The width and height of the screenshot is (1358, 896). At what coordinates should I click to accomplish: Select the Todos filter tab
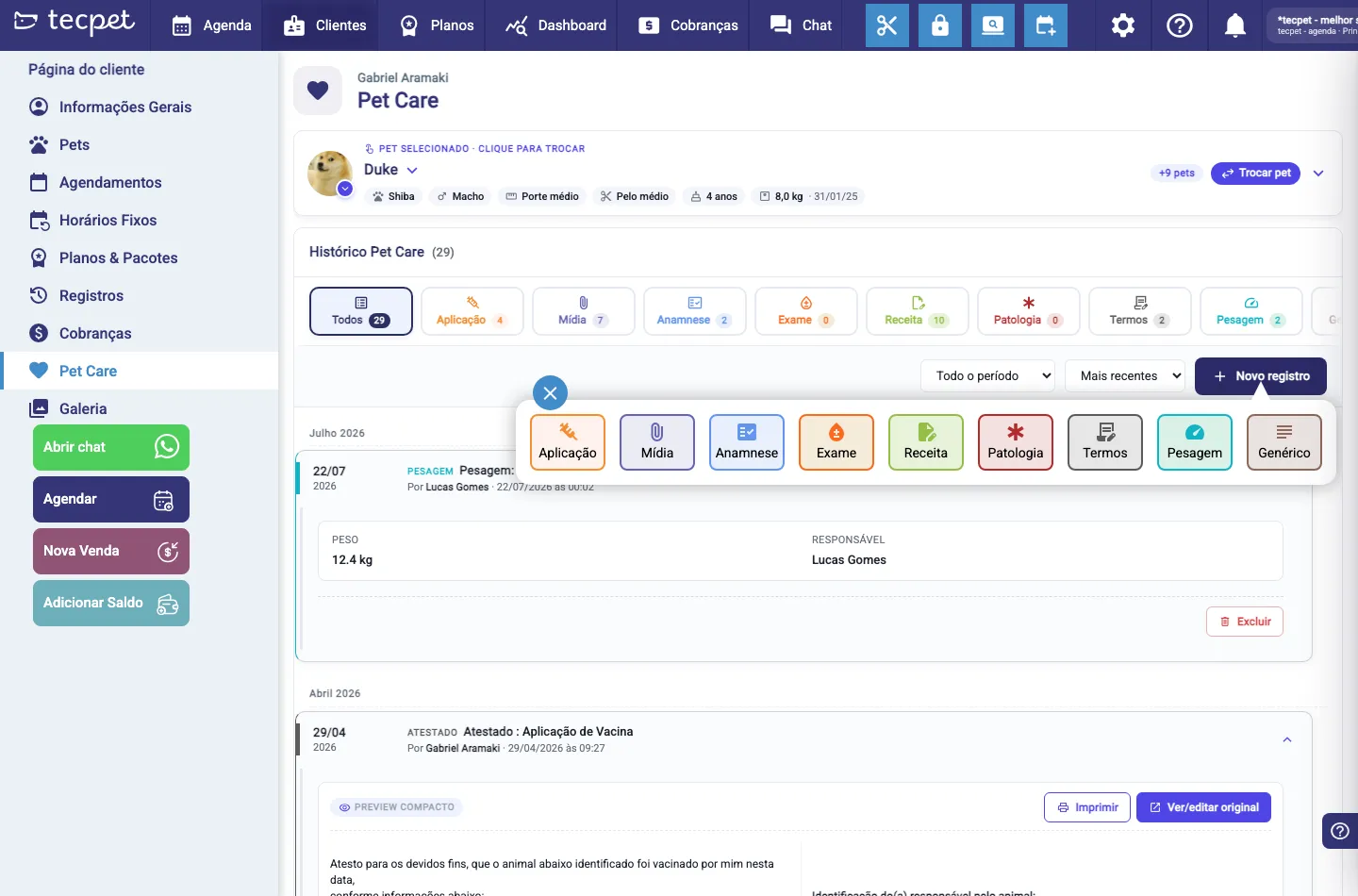(361, 311)
